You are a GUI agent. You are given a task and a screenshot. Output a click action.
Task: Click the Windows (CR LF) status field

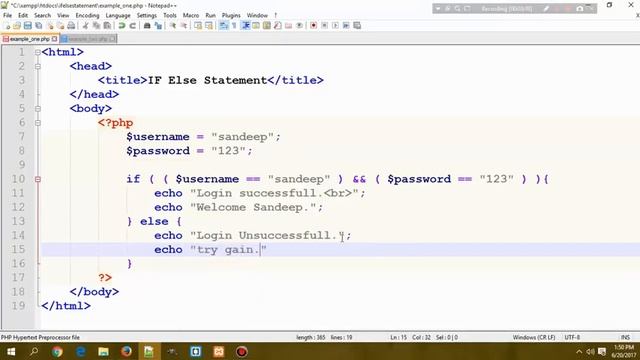(534, 338)
